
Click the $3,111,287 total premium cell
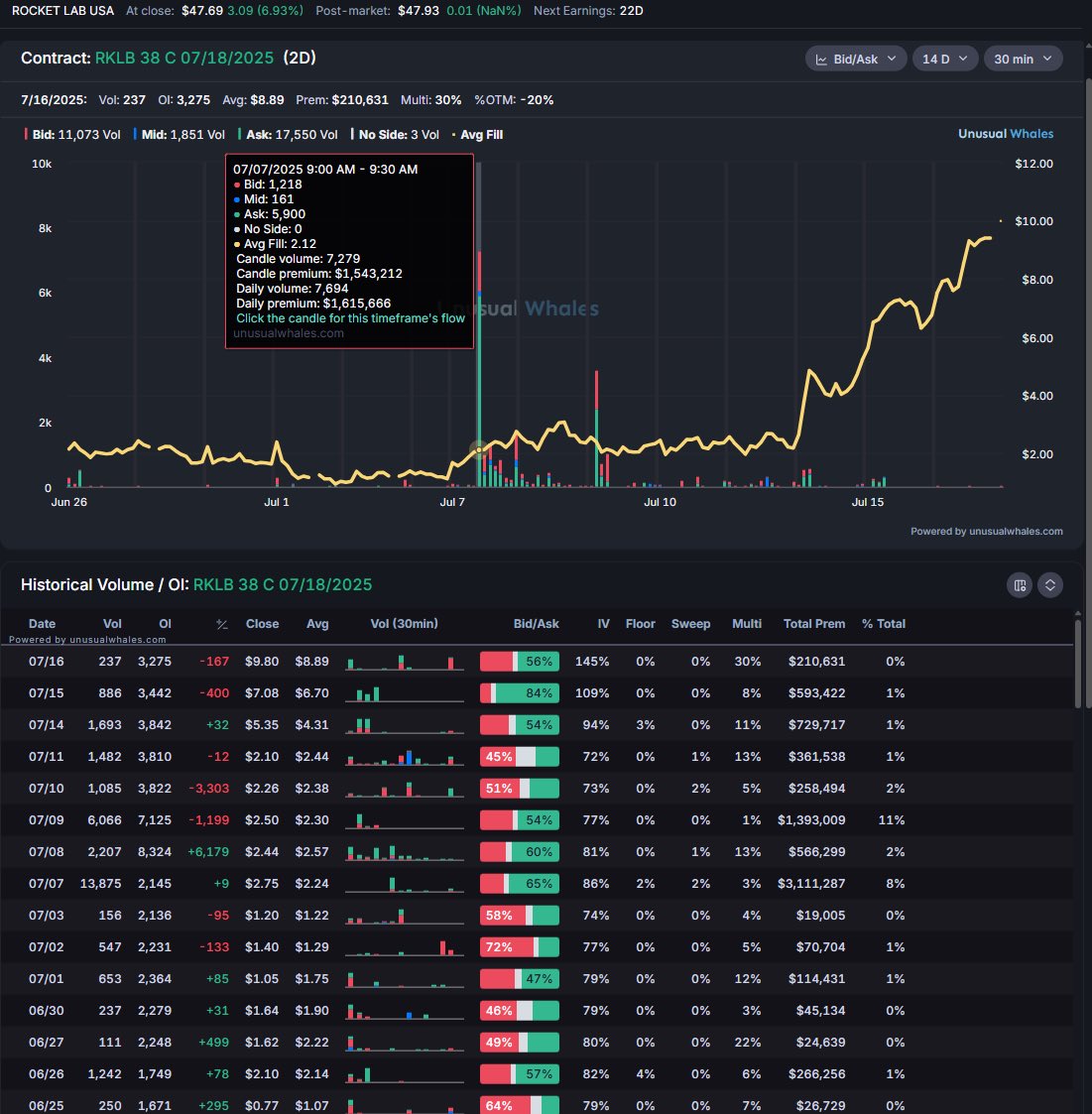[811, 884]
